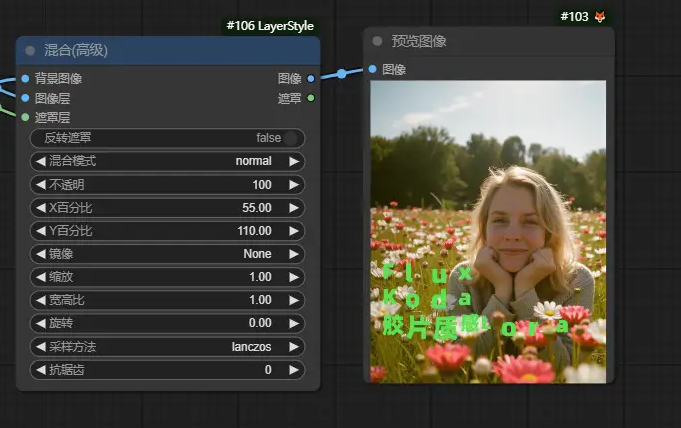Click the 缩放 value 1.00

pyautogui.click(x=260, y=277)
